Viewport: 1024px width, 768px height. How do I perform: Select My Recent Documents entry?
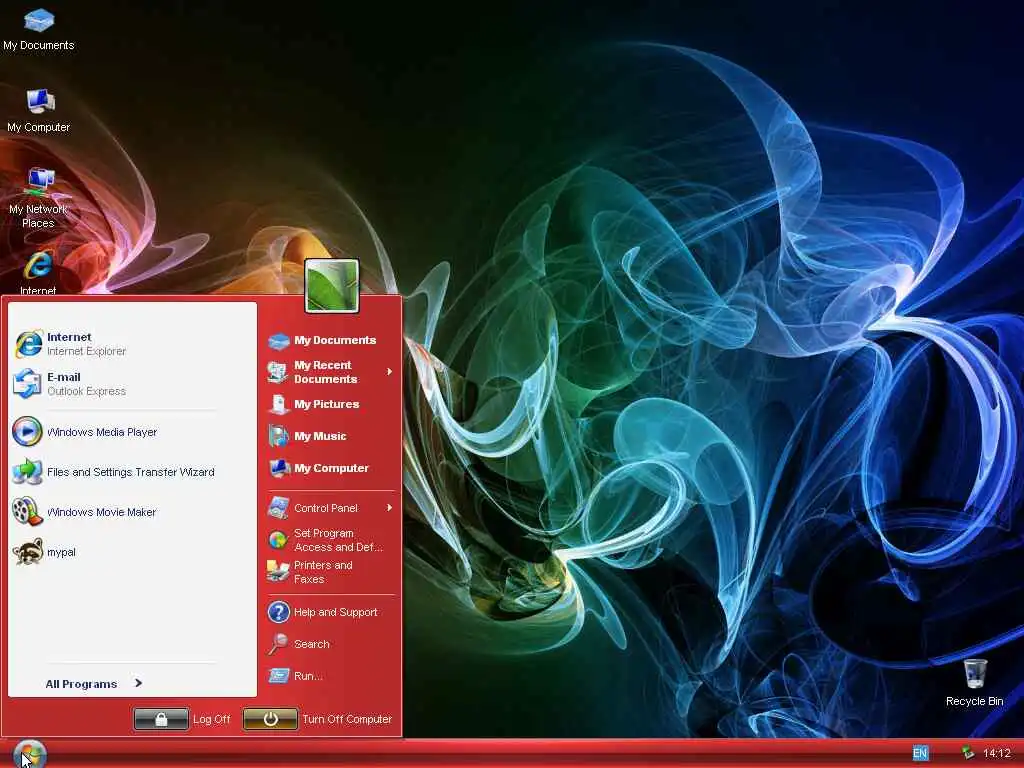323,372
